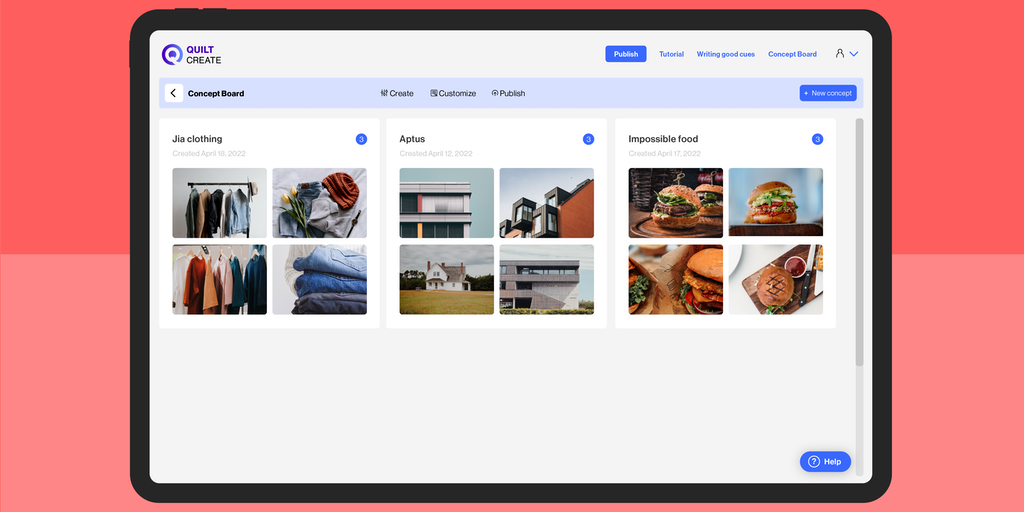Image resolution: width=1024 pixels, height=512 pixels.
Task: Open the clothing rack thumbnail in Jia clothing
Action: pos(219,202)
